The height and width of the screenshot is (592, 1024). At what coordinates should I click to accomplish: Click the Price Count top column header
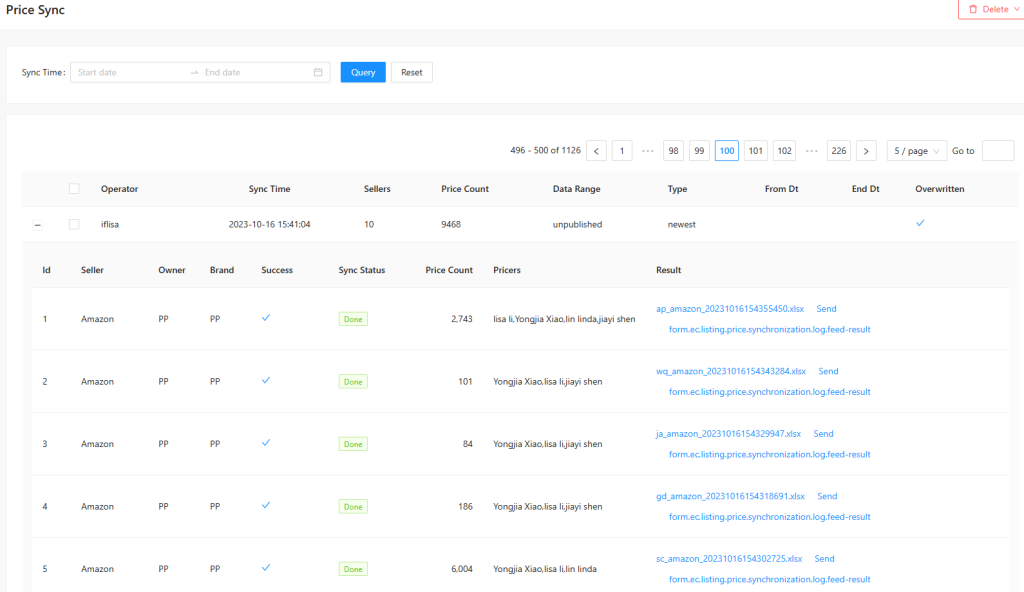[465, 189]
